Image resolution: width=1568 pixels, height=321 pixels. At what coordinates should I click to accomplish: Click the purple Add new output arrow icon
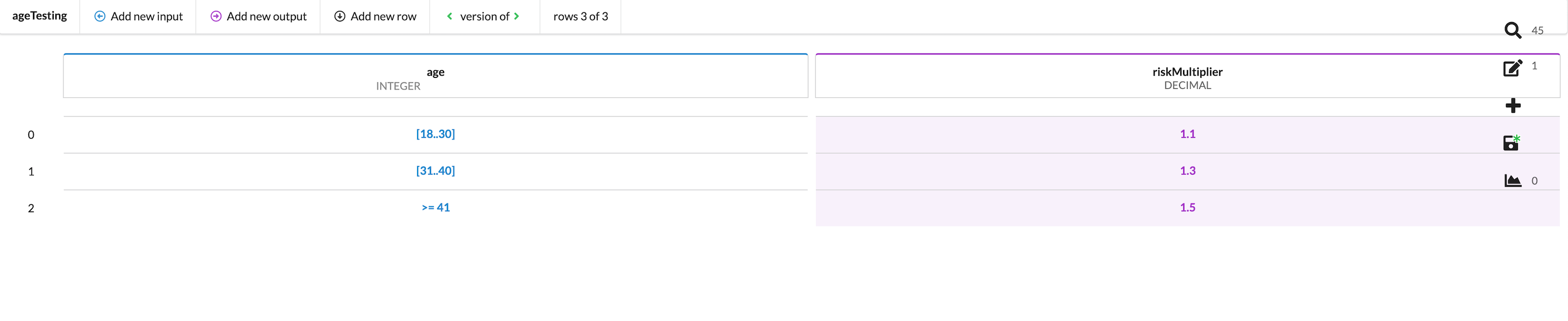click(x=216, y=17)
